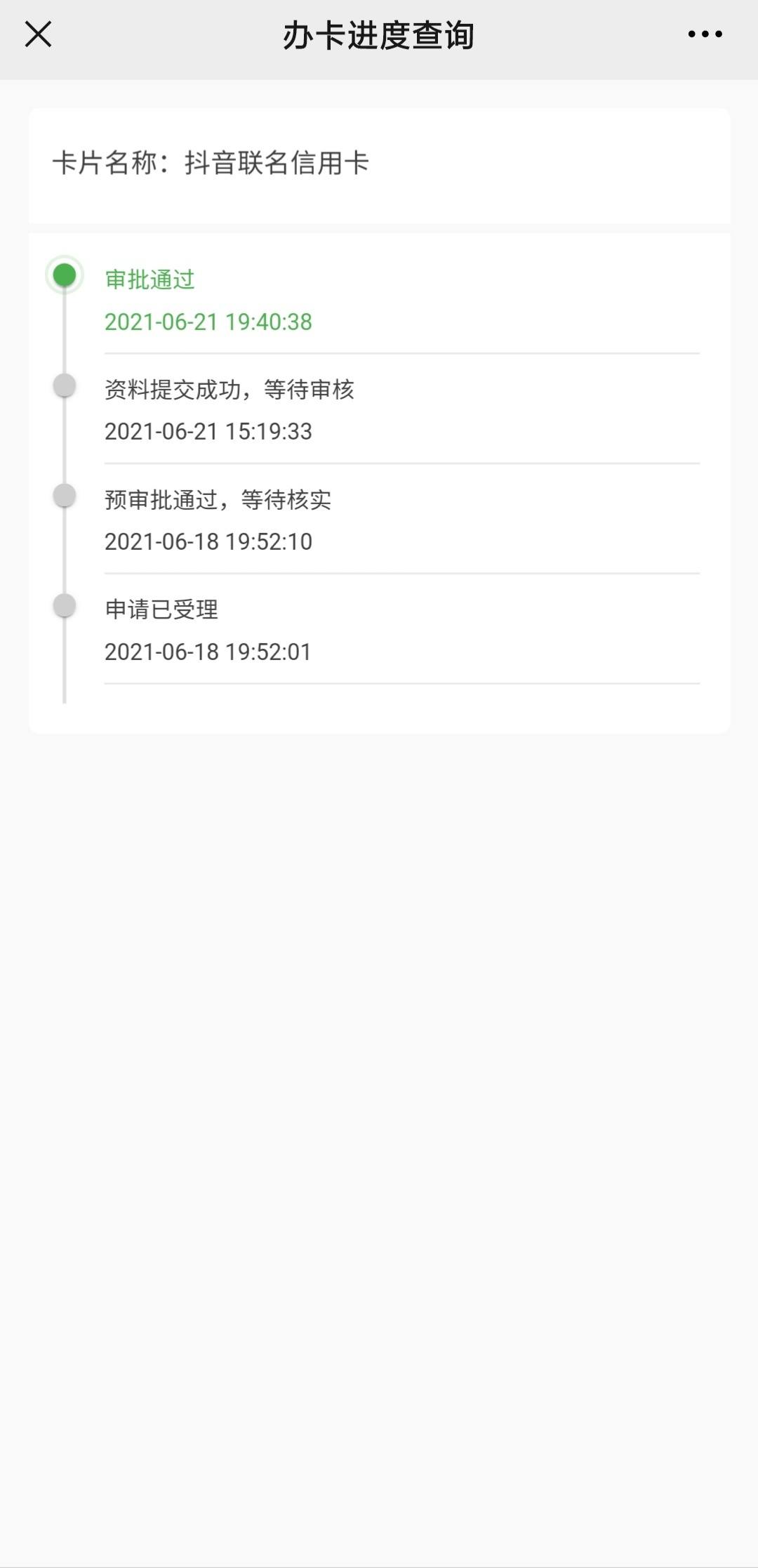
Task: Tap the 办卡进度查询 page title
Action: [x=379, y=35]
